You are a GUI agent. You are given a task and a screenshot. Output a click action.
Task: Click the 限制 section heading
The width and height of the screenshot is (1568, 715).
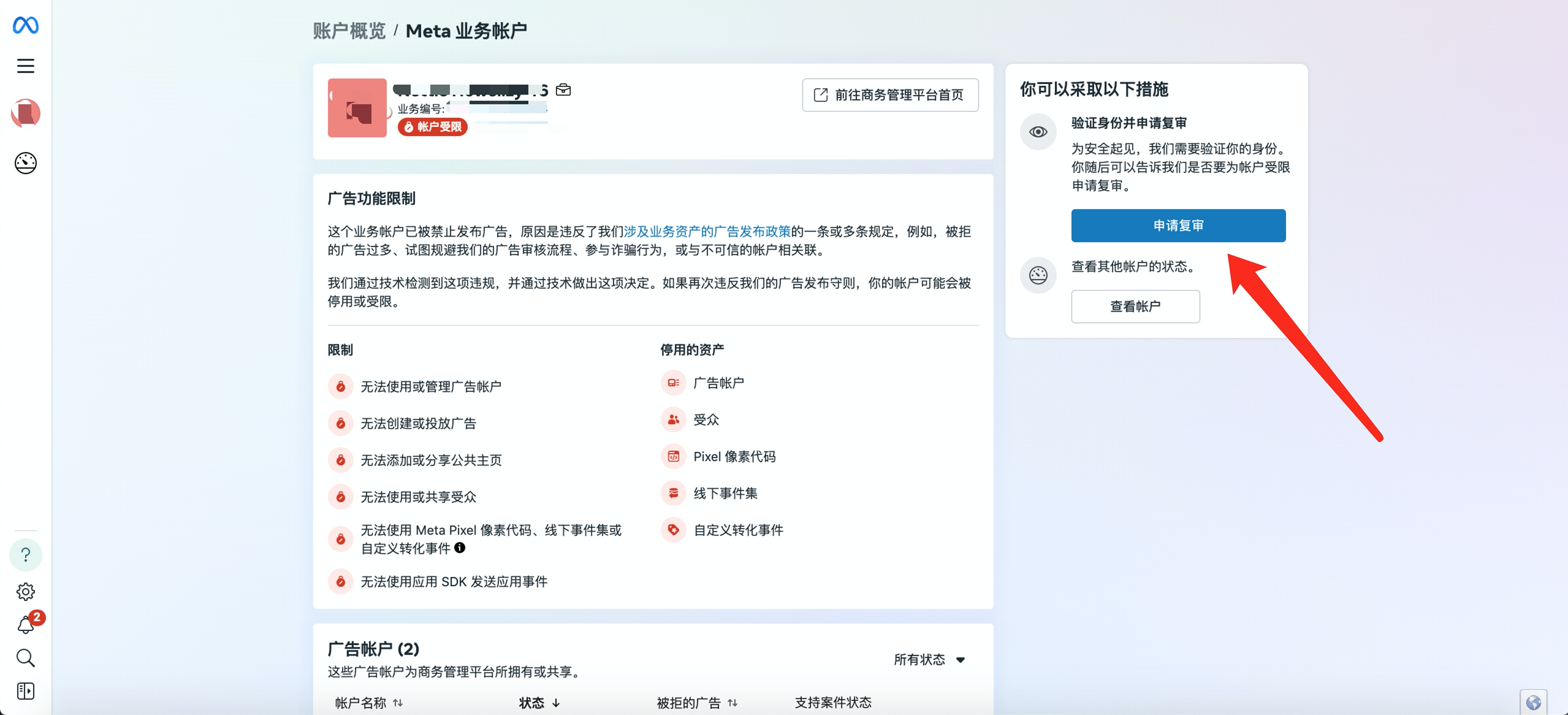[340, 350]
